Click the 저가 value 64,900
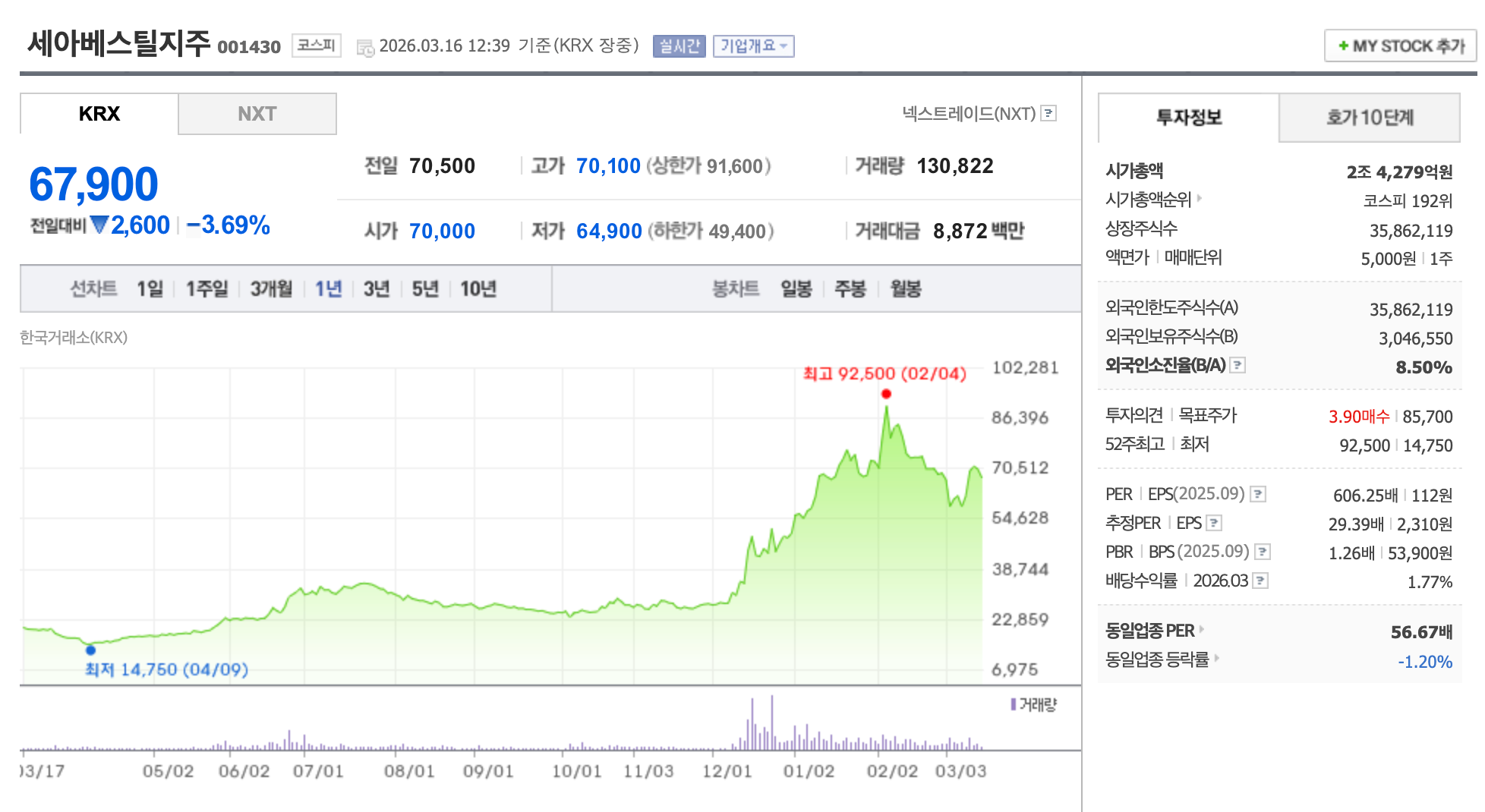Viewport: 1485px width, 812px height. point(609,231)
